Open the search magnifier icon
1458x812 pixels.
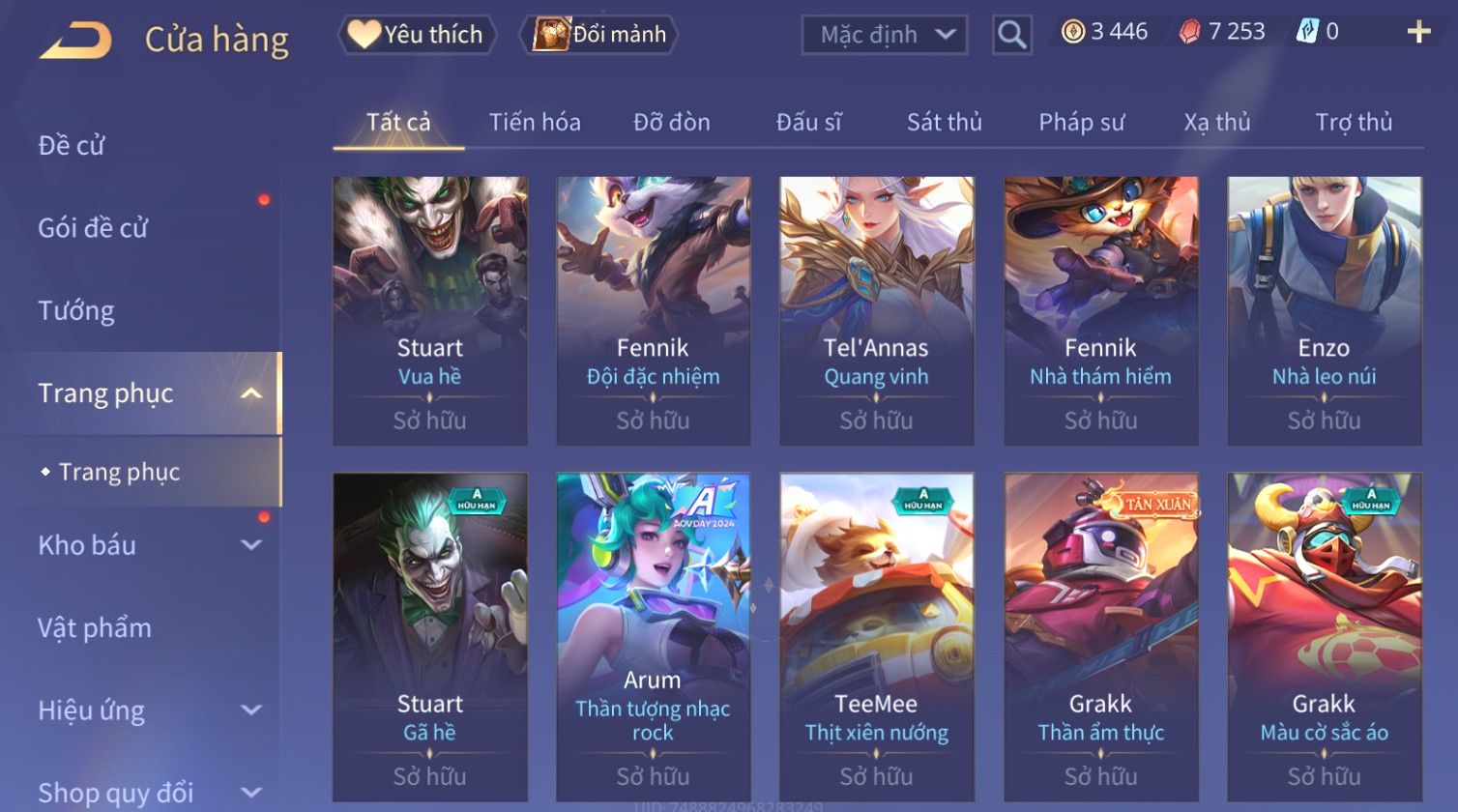[1011, 35]
